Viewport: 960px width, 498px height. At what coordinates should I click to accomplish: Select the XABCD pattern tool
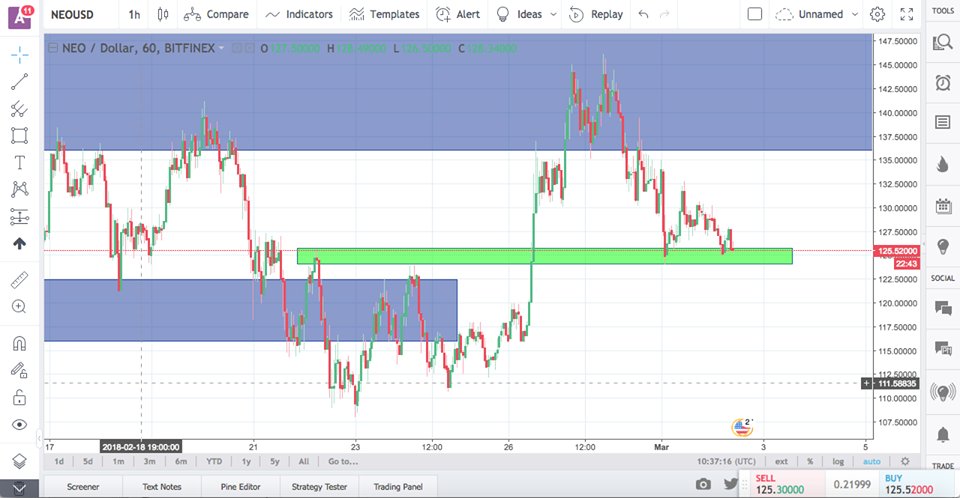tap(20, 189)
